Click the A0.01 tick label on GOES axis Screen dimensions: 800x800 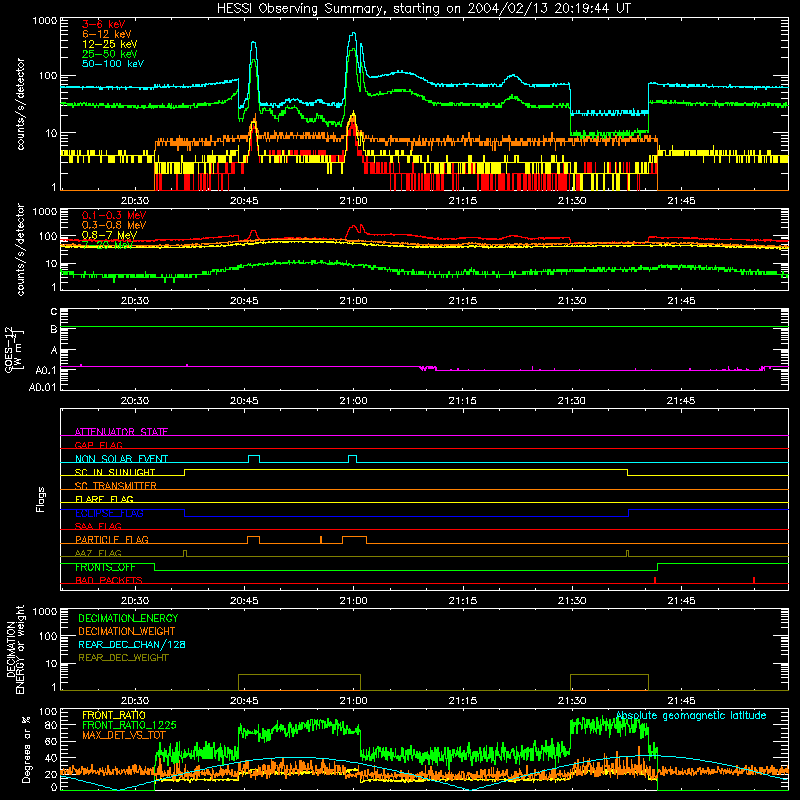[x=42, y=387]
